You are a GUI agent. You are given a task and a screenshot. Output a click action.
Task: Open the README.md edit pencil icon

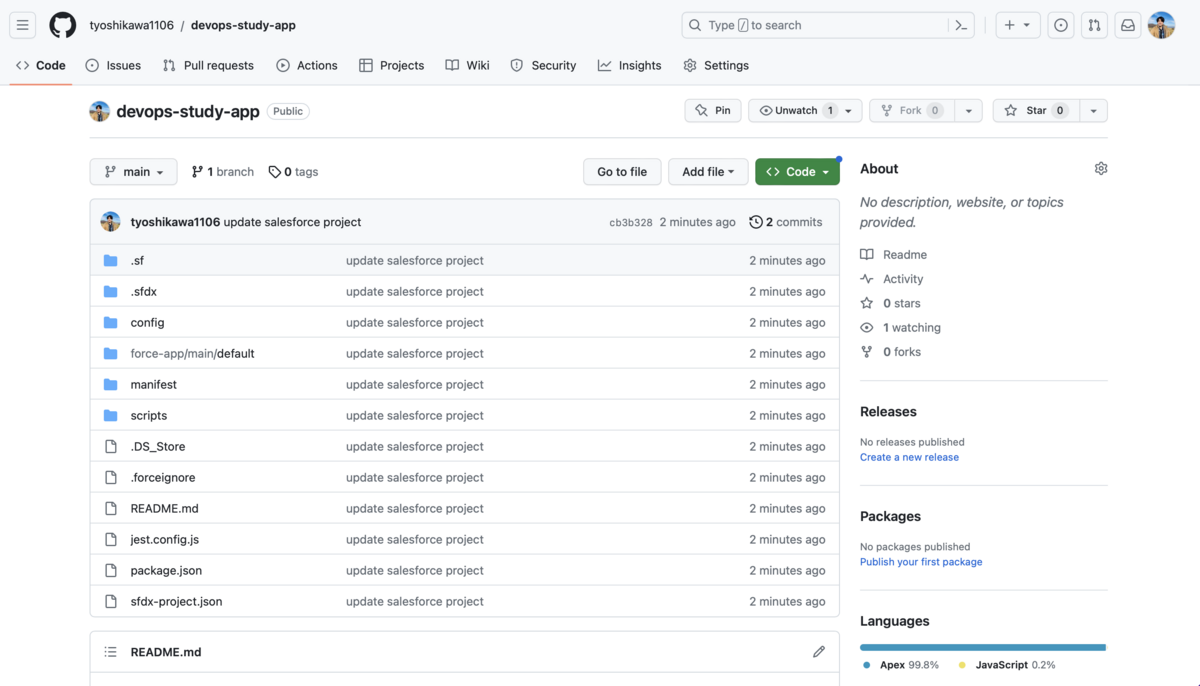point(819,651)
